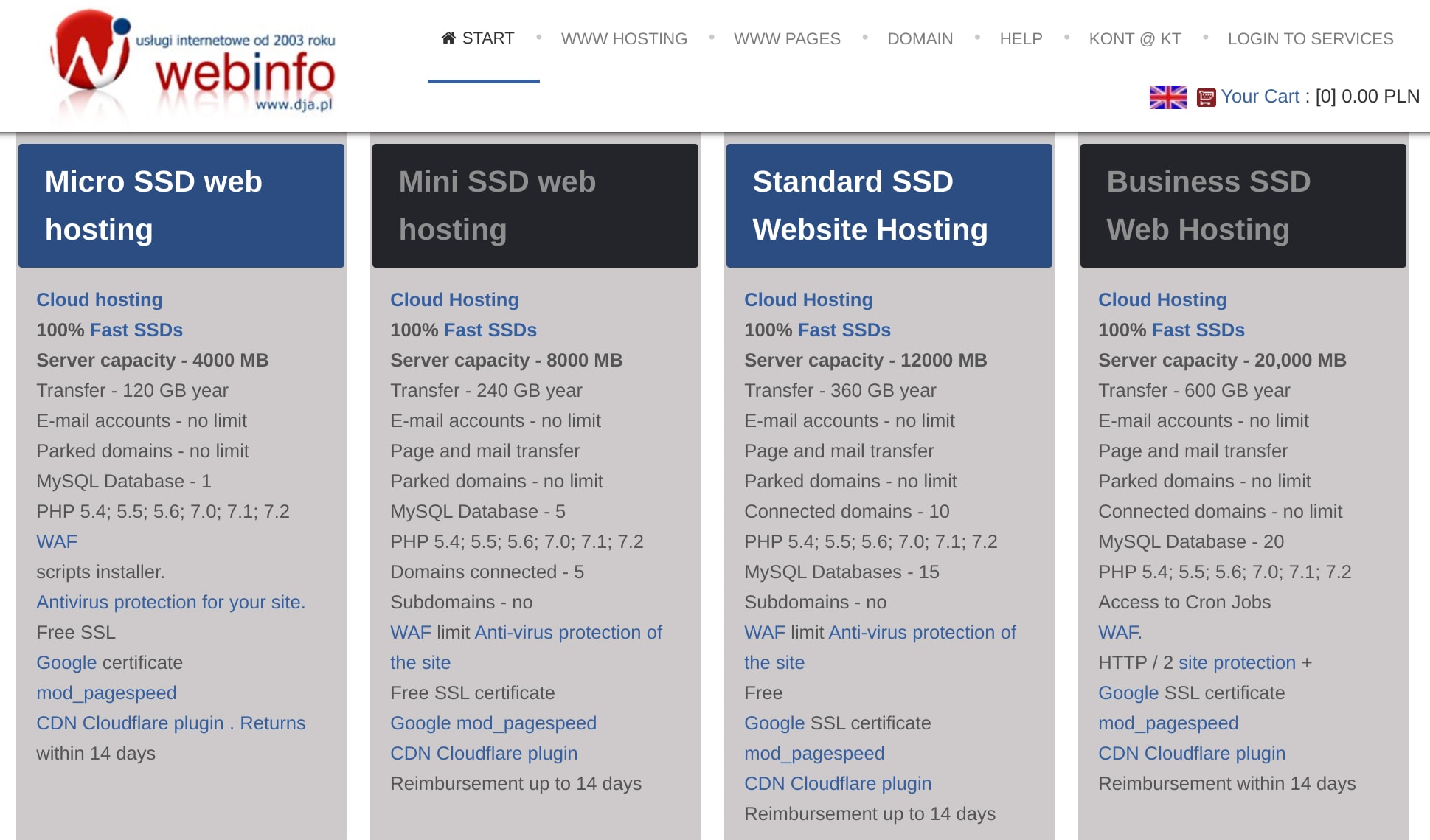Click '[0] 0.00 PLN' cart total
The image size is (1430, 840).
[1367, 97]
